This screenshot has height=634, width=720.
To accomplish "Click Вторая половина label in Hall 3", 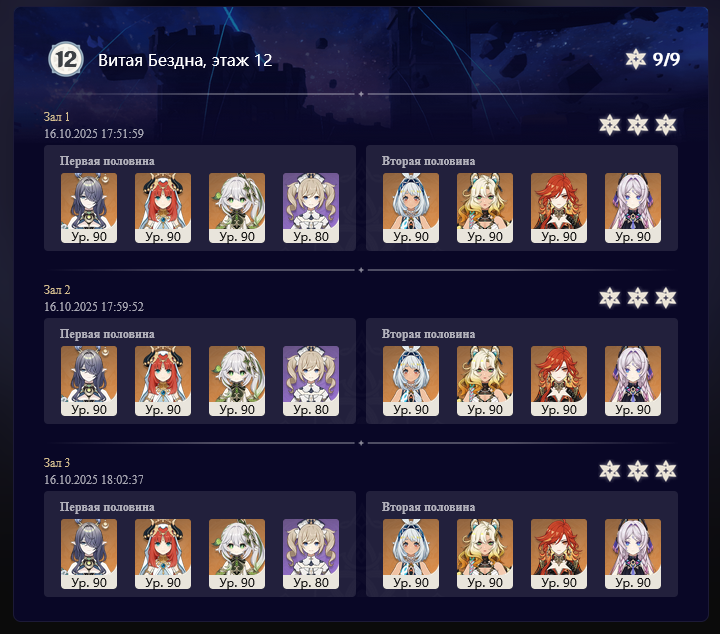I will [428, 507].
